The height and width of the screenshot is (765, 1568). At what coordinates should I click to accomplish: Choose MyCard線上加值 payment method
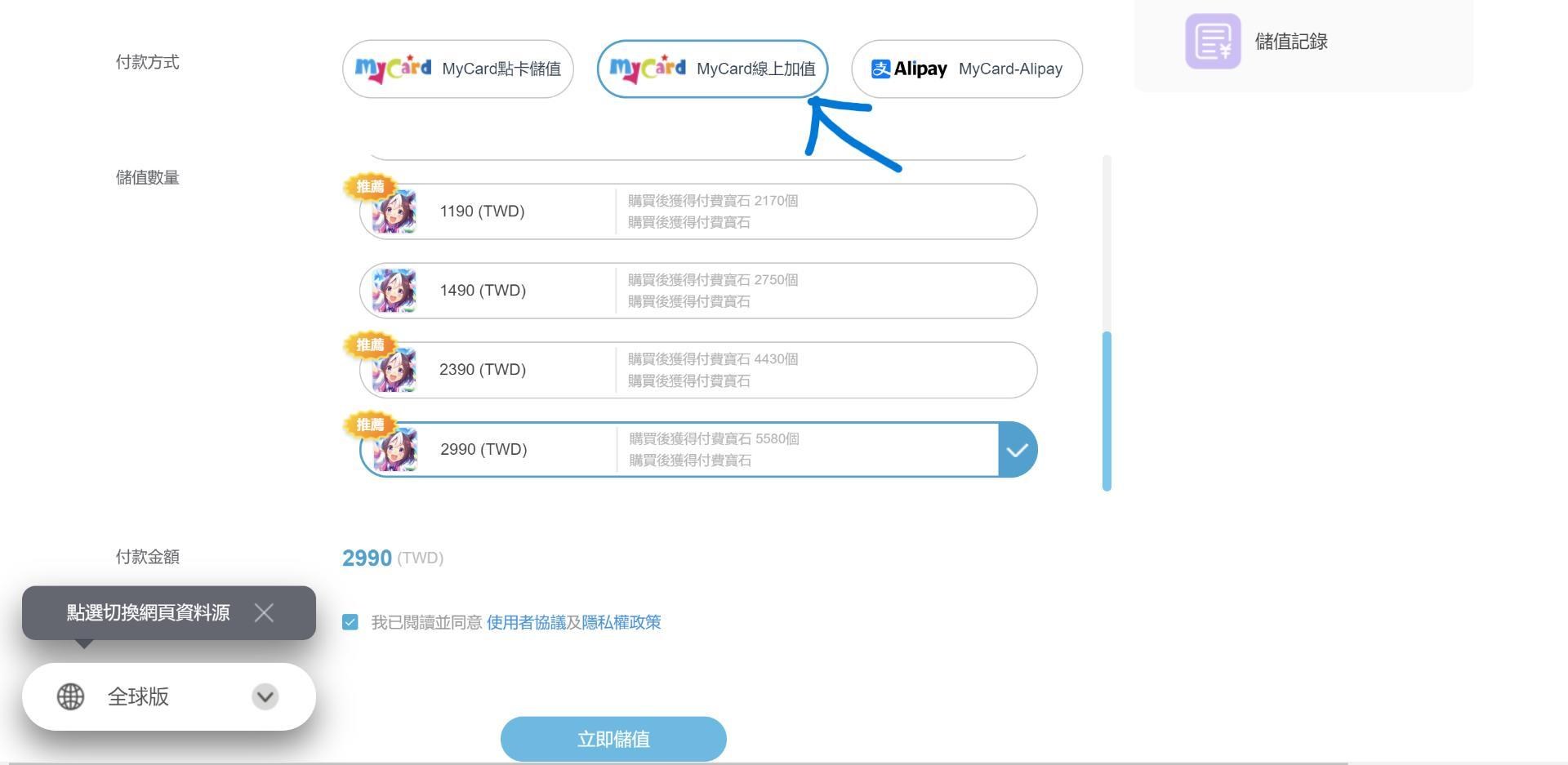click(x=712, y=69)
